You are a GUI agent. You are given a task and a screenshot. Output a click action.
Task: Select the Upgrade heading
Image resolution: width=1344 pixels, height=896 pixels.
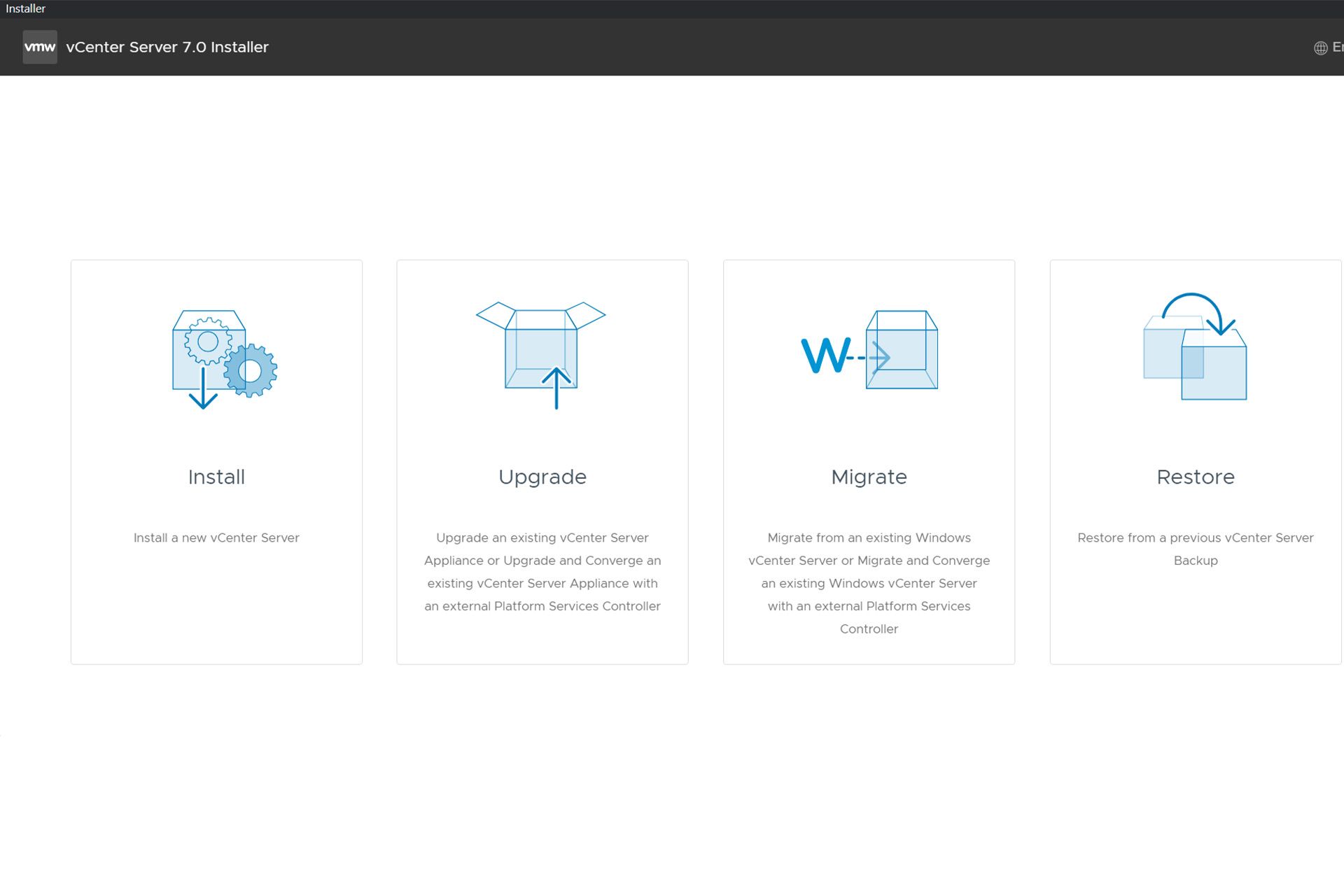click(542, 477)
